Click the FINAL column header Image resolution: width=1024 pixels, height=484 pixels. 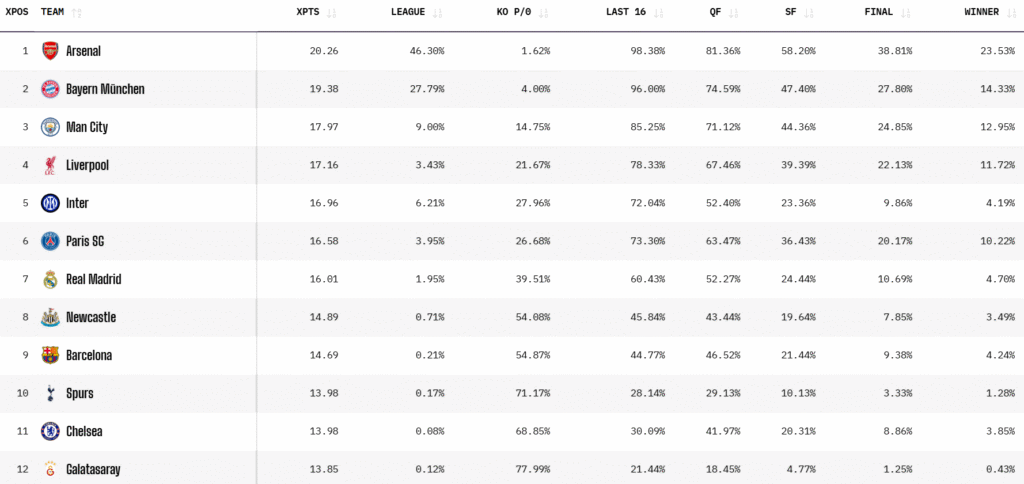click(x=879, y=13)
